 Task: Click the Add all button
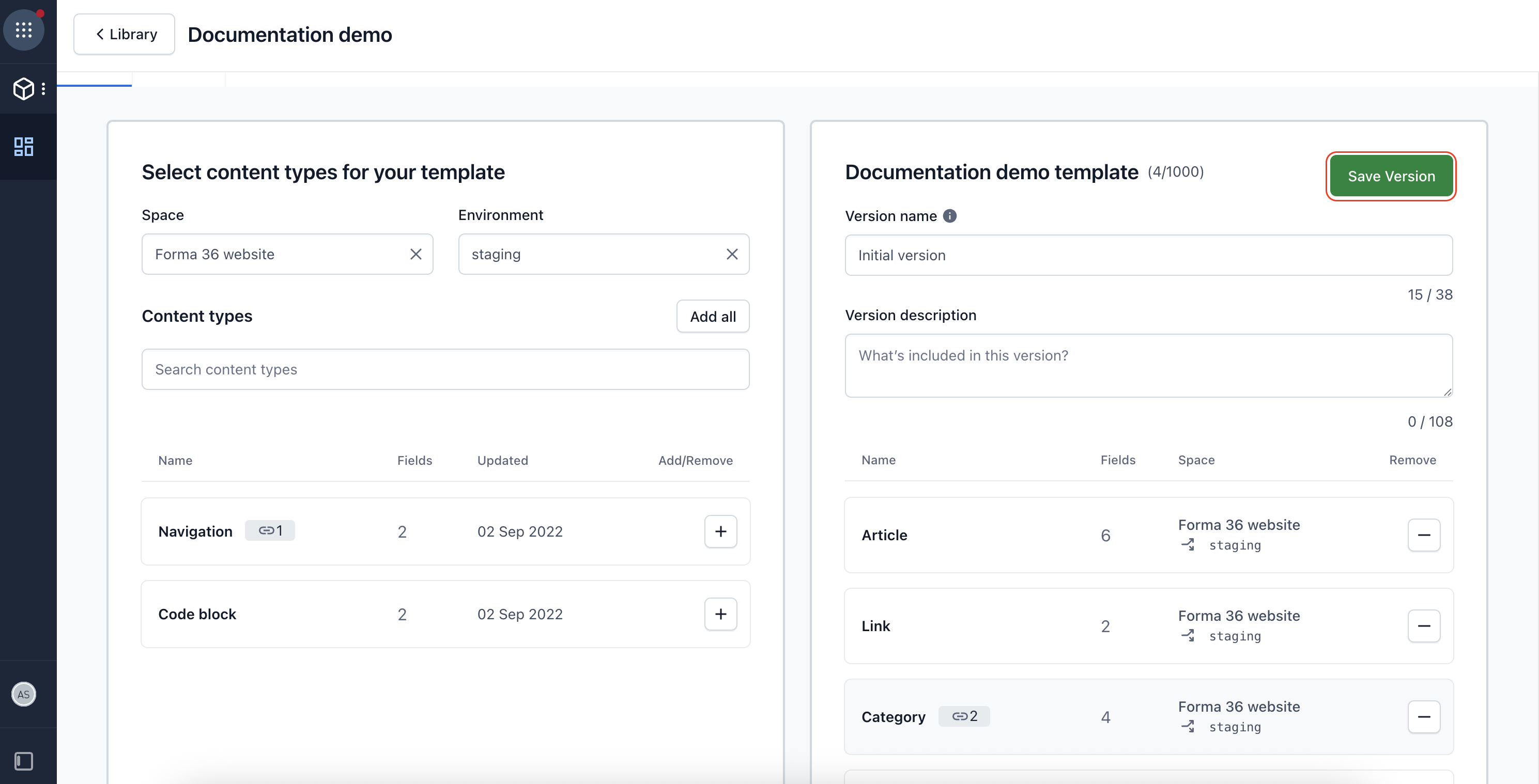click(713, 317)
